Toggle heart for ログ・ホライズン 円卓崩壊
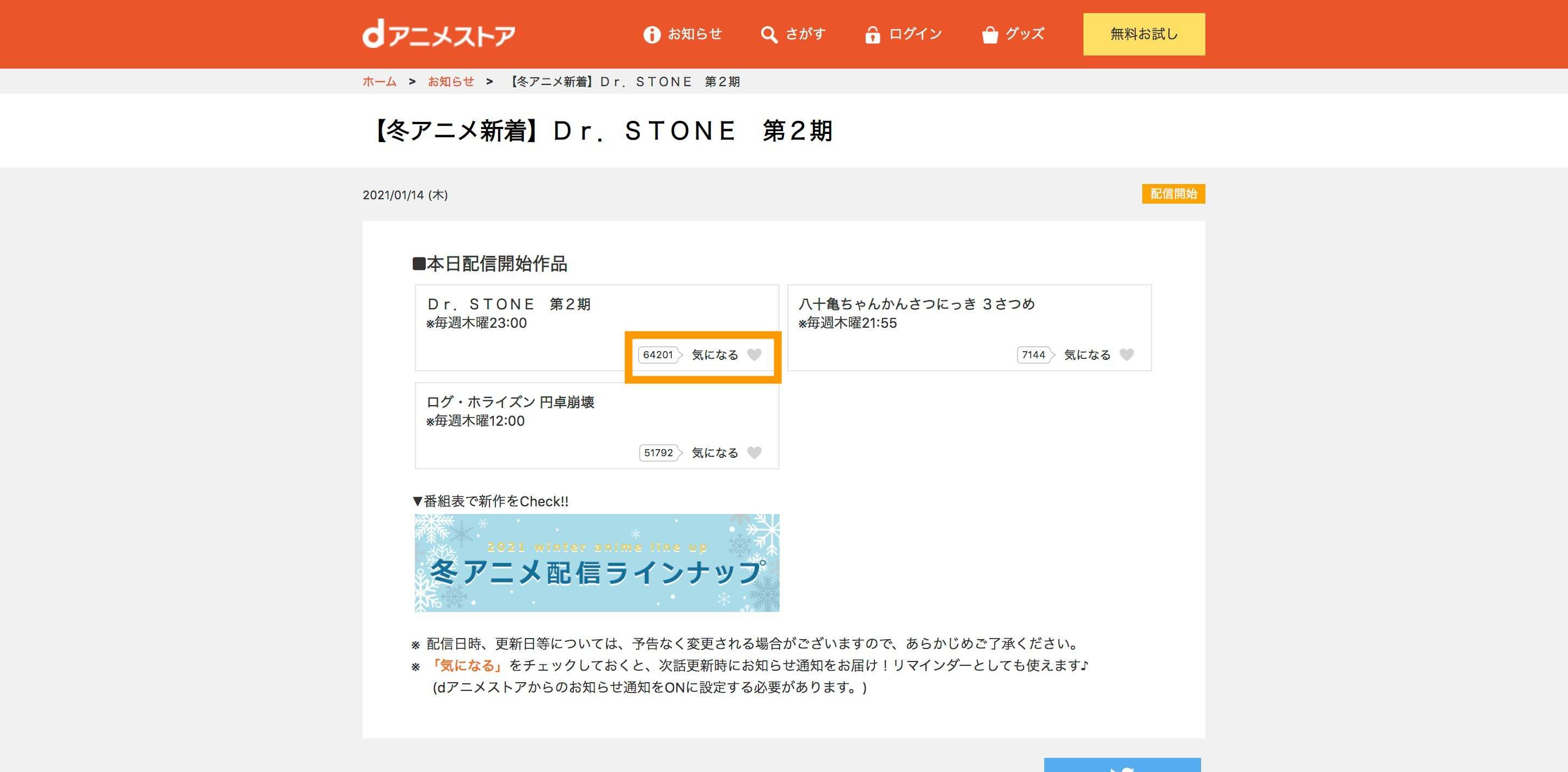This screenshot has width=1568, height=772. (x=754, y=452)
